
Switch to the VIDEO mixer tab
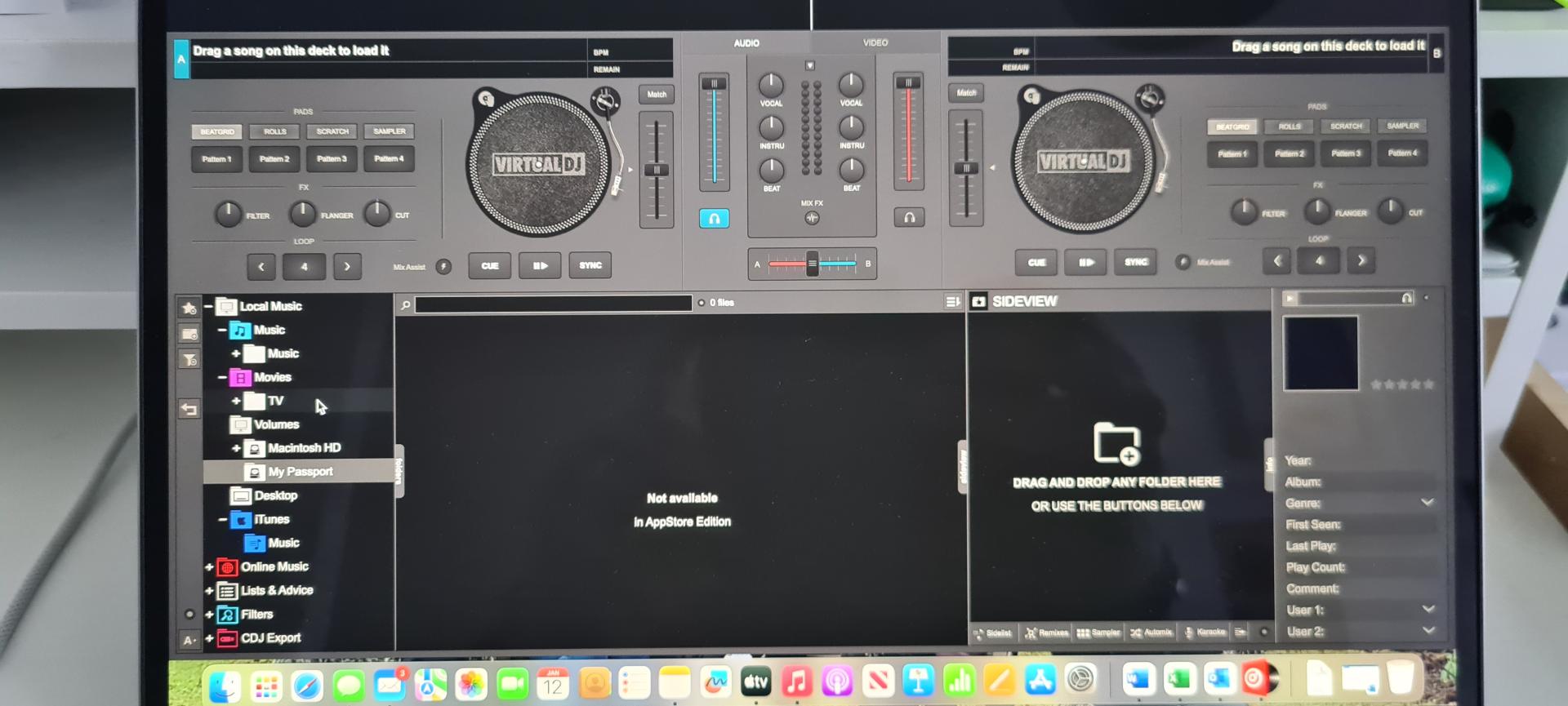click(875, 42)
